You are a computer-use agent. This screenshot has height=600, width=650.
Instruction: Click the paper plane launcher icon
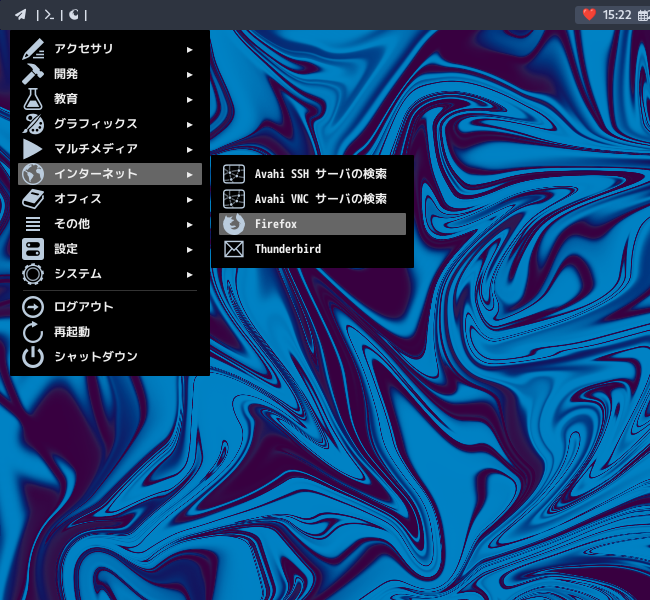(21, 15)
